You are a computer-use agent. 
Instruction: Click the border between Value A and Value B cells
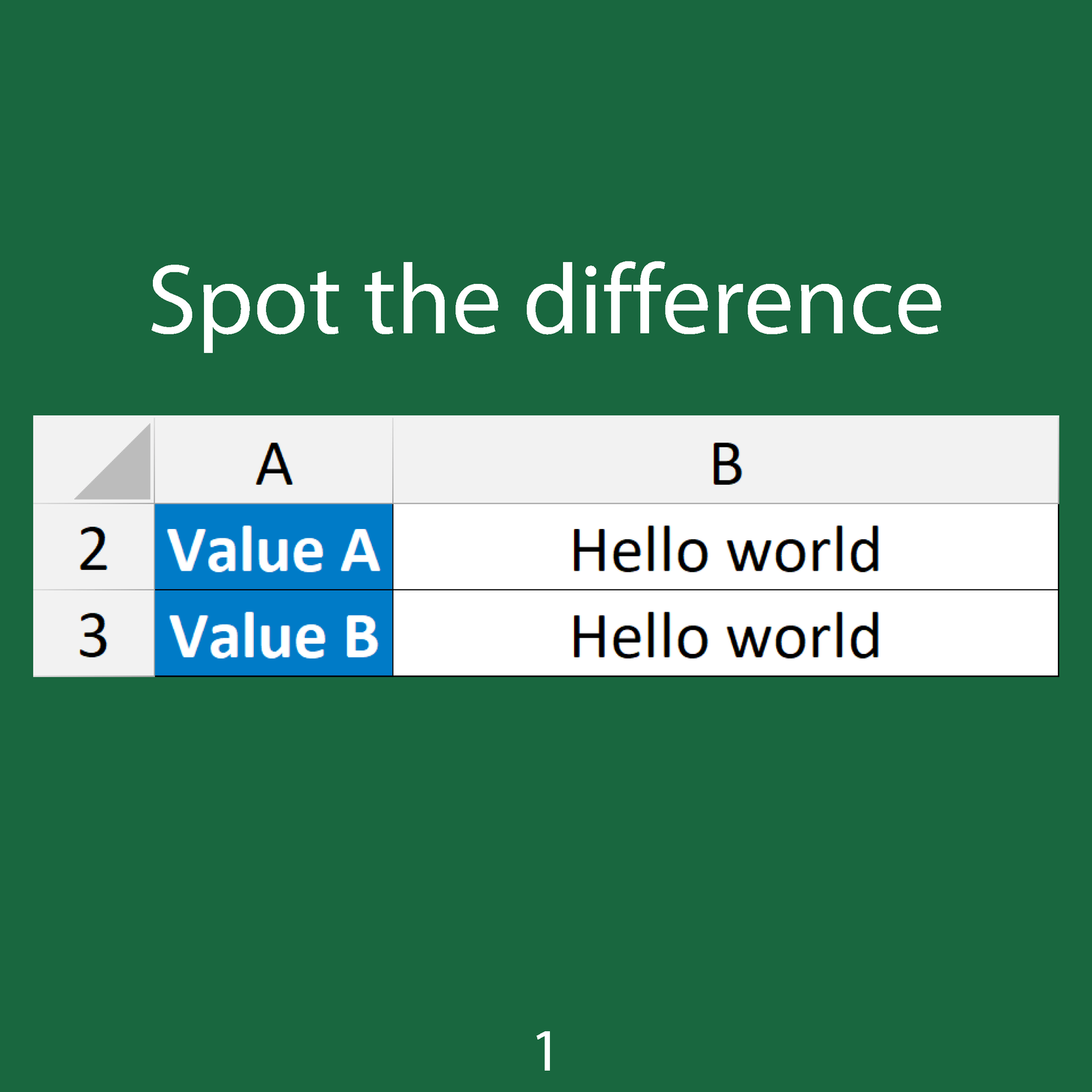point(274,590)
